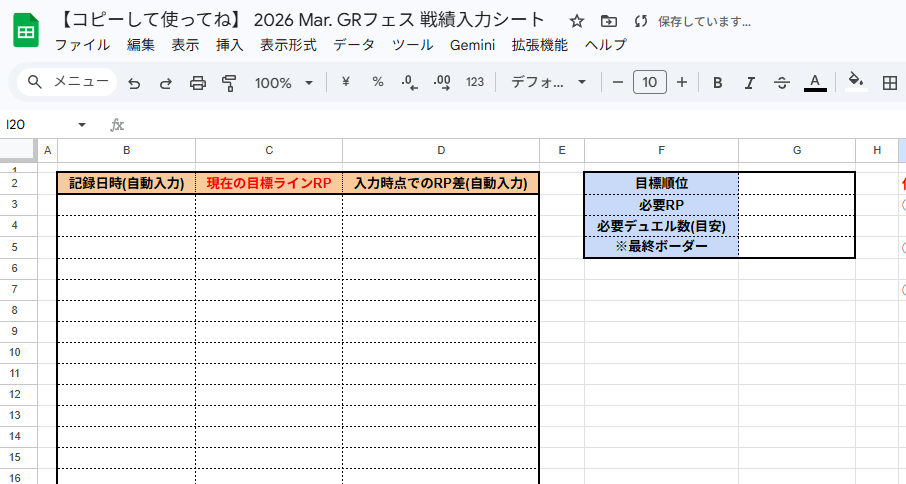Viewport: 906px width, 484px height.
Task: Select column G header
Action: tap(797, 150)
